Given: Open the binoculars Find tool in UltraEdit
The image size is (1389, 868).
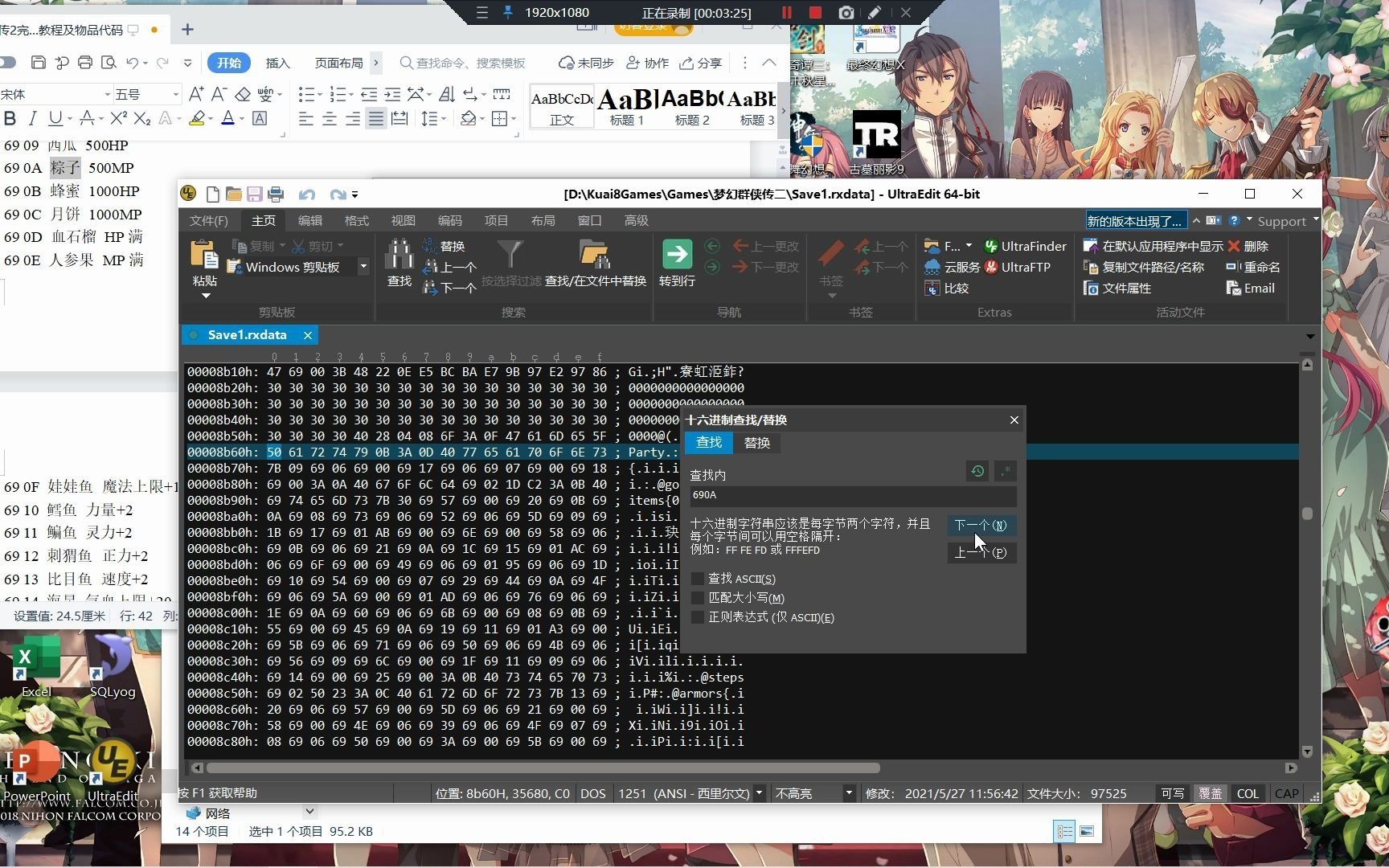Looking at the screenshot, I should (399, 254).
